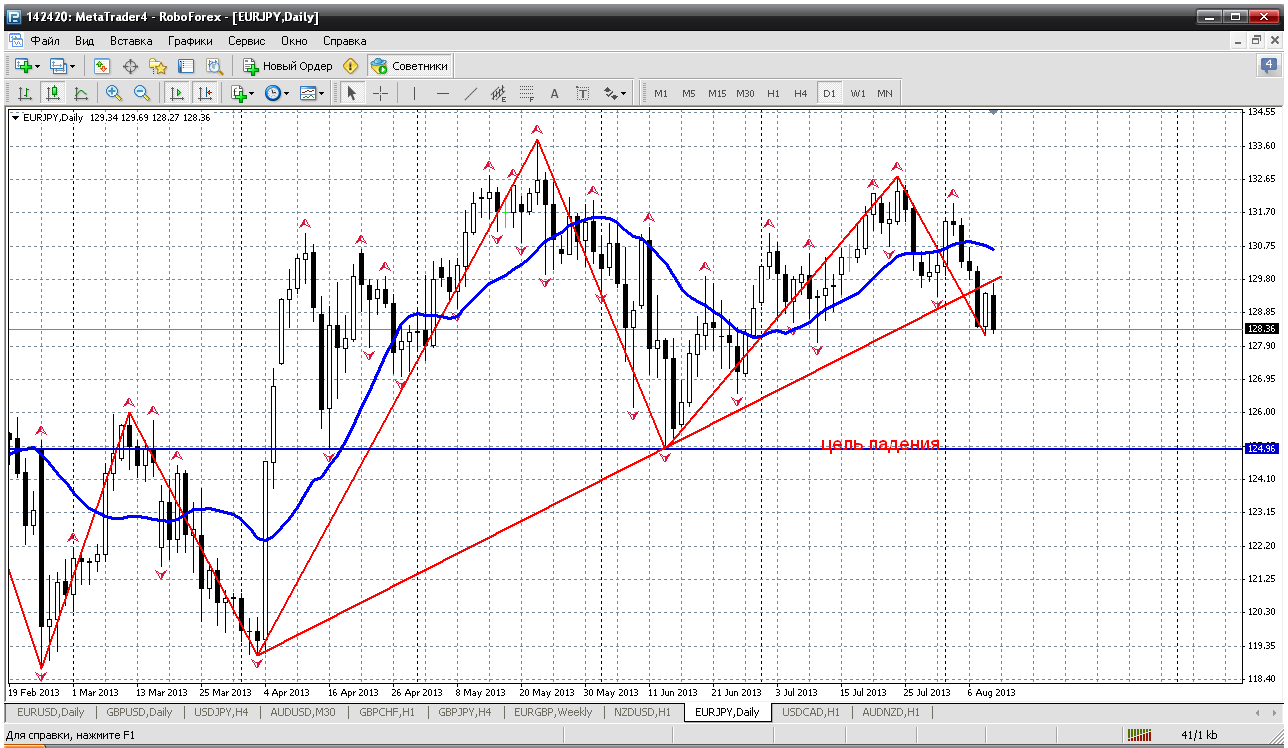Select the Text Label tool
The width and height of the screenshot is (1288, 748).
coord(583,93)
